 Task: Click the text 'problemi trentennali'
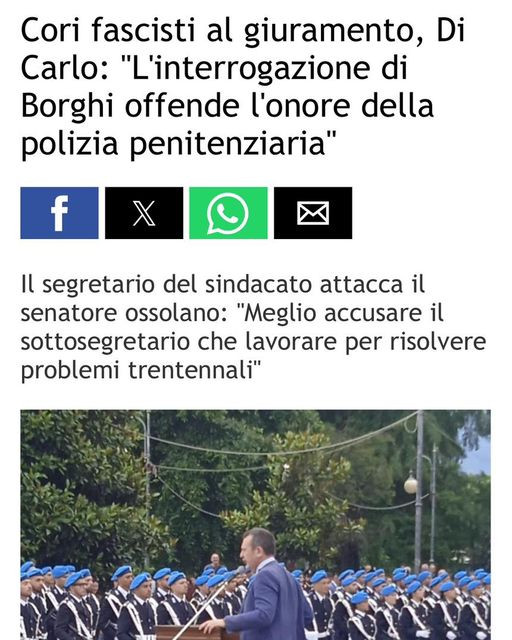point(138,371)
